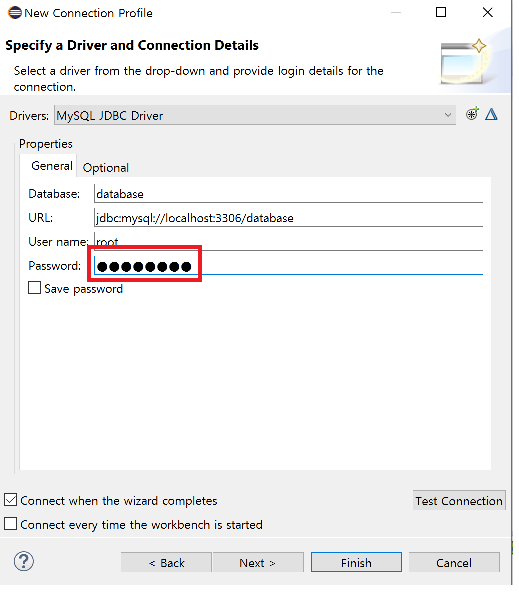Enable Connect every time workbench is started
This screenshot has height=592, width=519.
click(x=11, y=524)
